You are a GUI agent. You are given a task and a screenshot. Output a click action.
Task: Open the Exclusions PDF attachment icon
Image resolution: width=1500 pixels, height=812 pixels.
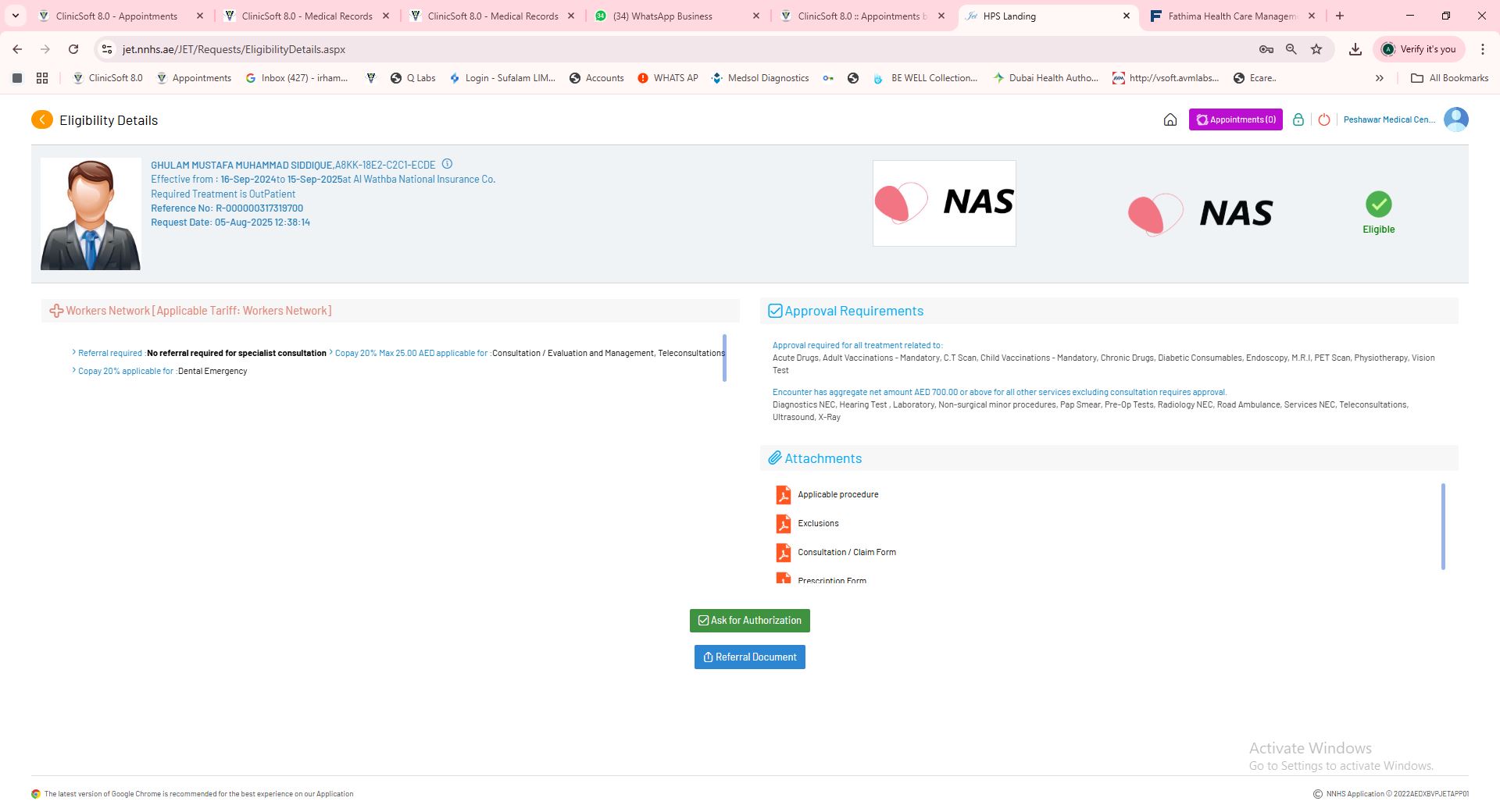(x=783, y=524)
